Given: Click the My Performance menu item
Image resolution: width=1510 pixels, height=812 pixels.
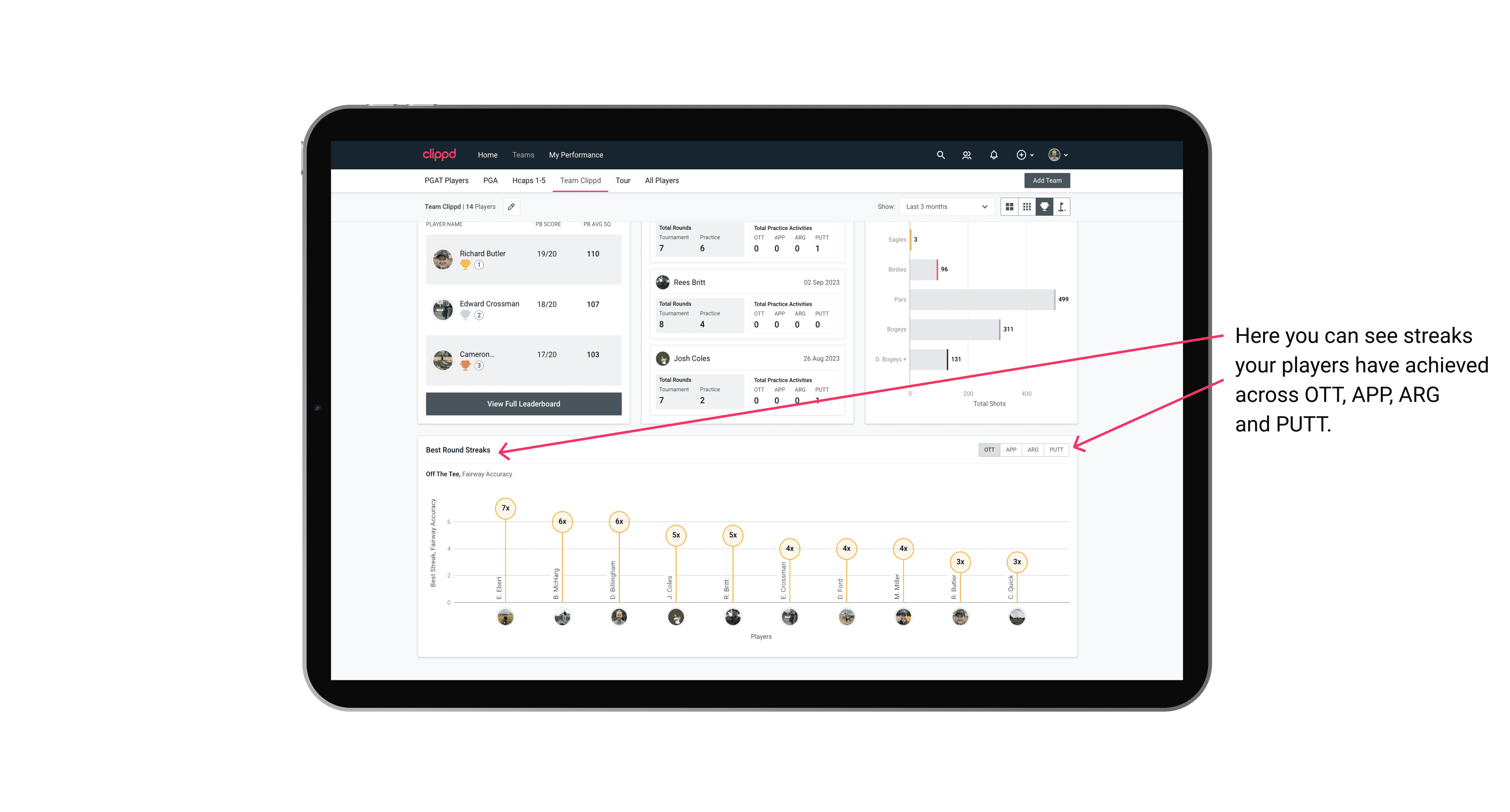Looking at the screenshot, I should tap(576, 155).
